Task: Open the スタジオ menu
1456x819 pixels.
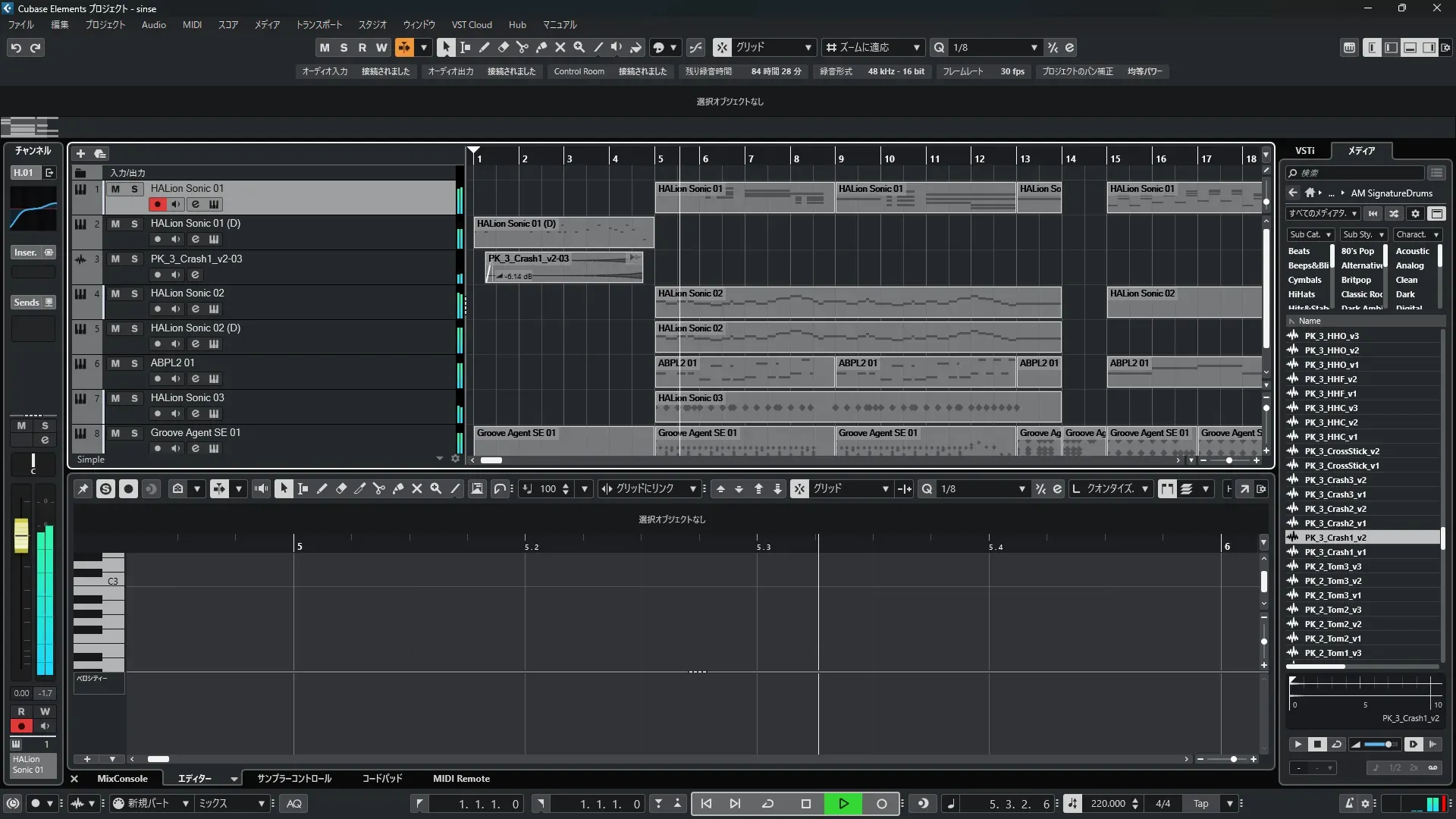Action: click(372, 25)
